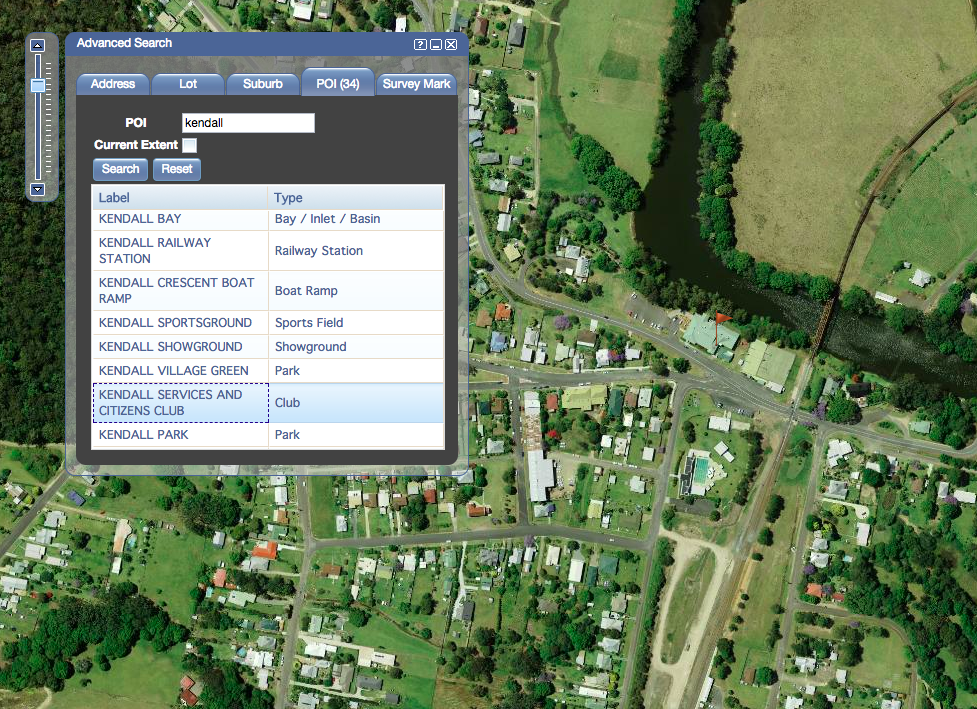Close the Advanced Search panel
Viewport: 977px width, 709px height.
(x=451, y=45)
